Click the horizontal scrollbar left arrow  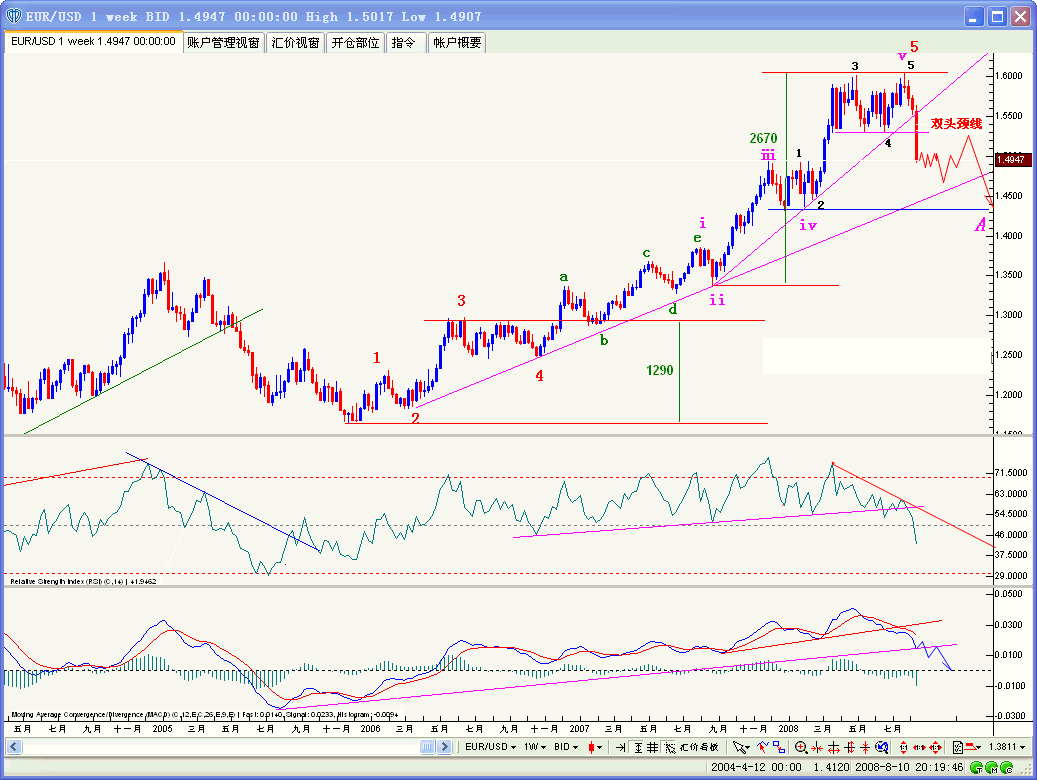coord(10,747)
